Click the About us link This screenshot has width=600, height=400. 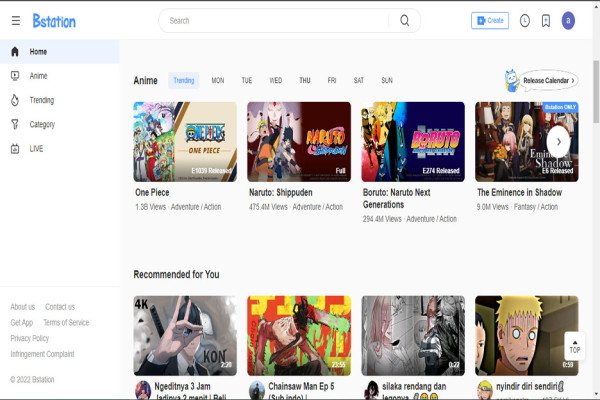(x=23, y=307)
